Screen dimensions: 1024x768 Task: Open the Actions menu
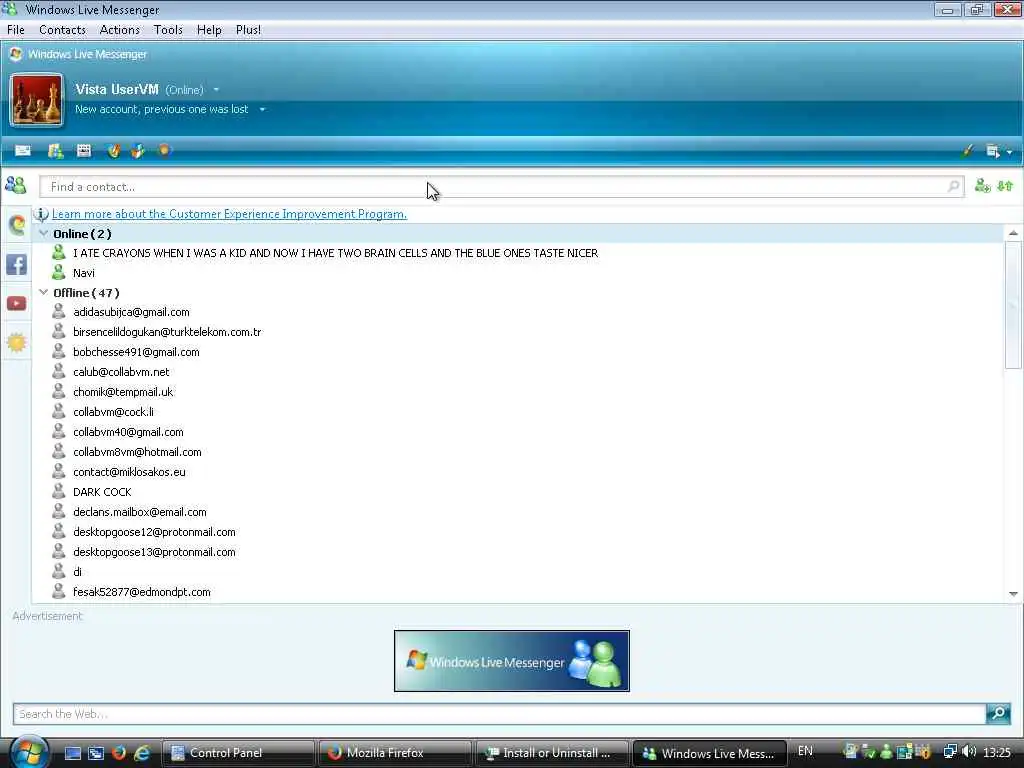tap(120, 30)
